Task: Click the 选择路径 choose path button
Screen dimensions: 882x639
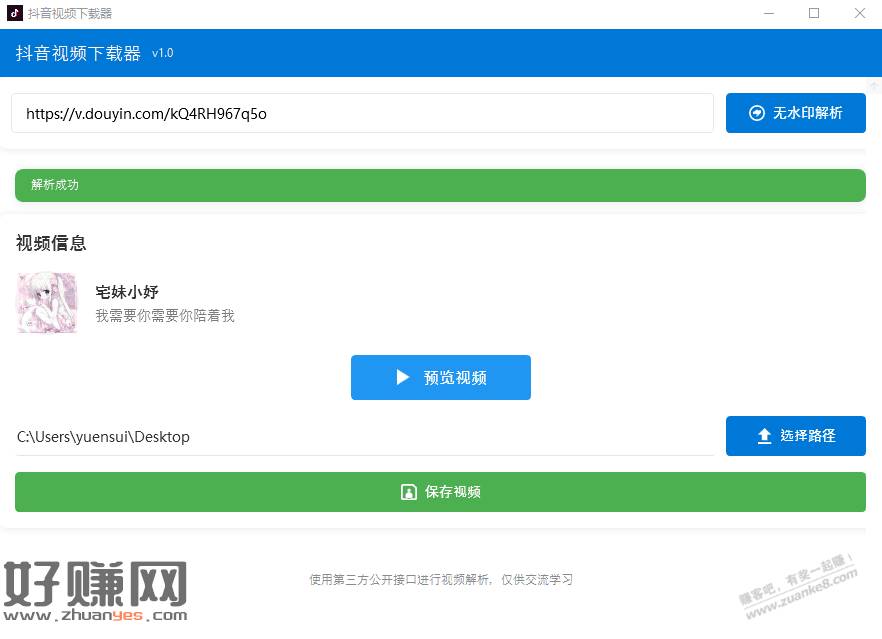Action: click(795, 436)
